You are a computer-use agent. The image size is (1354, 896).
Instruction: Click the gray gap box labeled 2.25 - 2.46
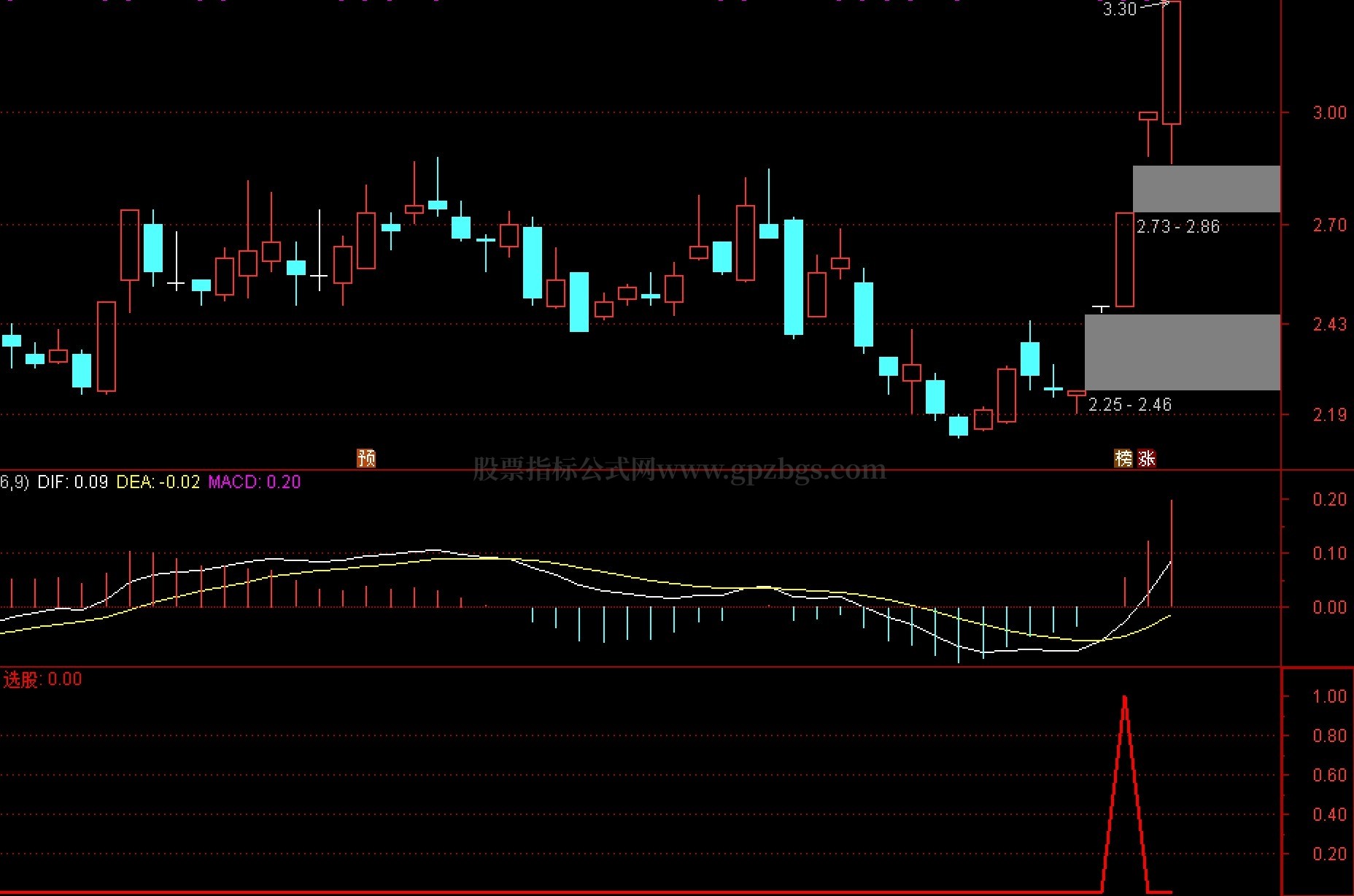[1182, 352]
